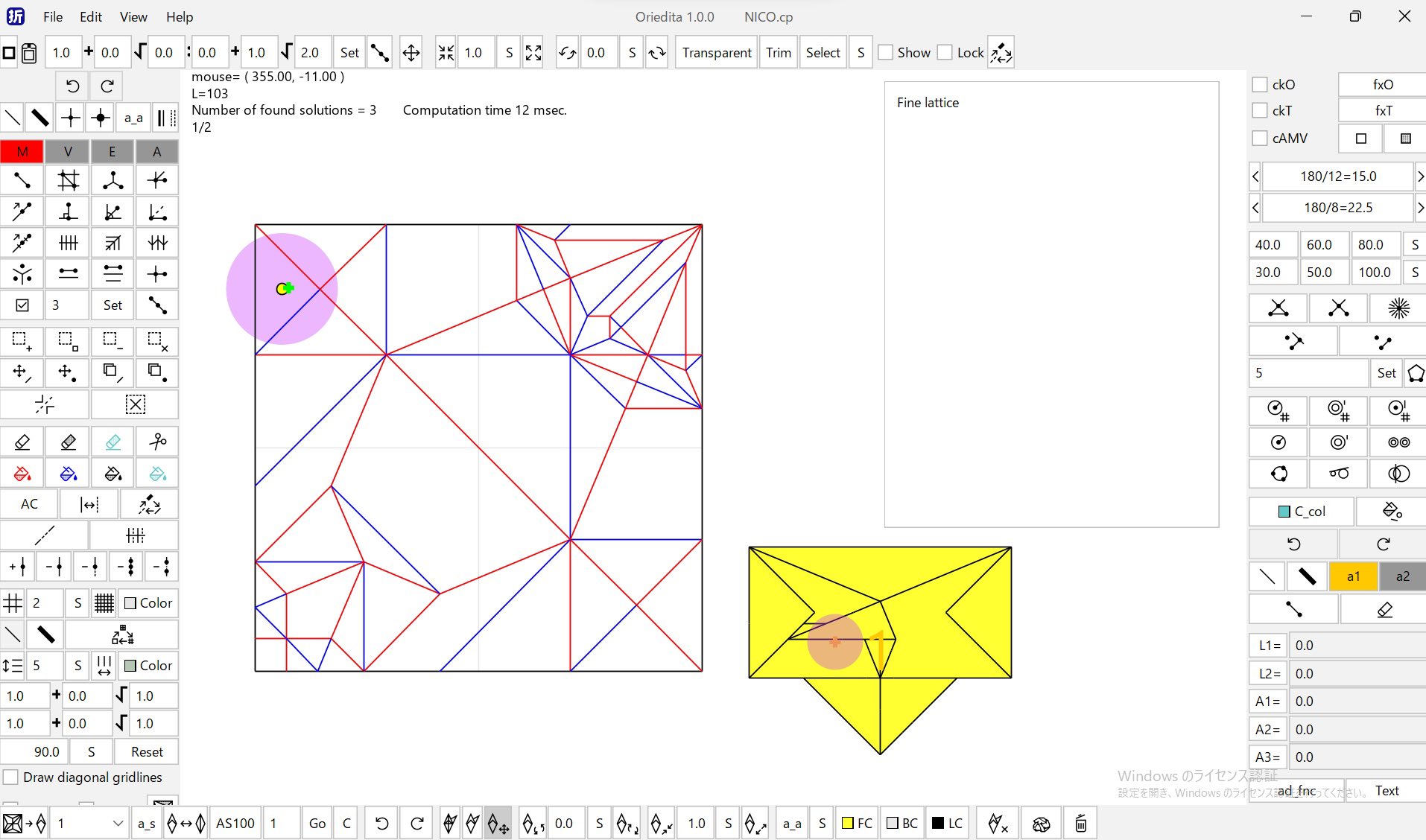Viewport: 1426px width, 840px height.
Task: Open the FC yellow color swatch
Action: click(857, 824)
